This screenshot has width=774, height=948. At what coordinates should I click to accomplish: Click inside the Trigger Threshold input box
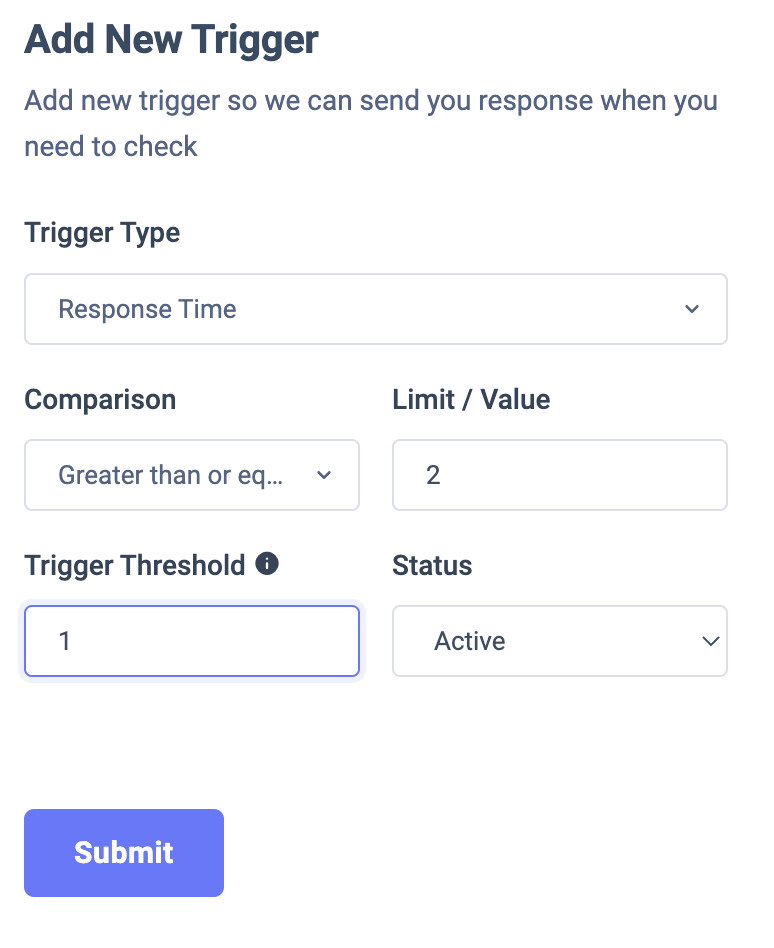point(192,641)
